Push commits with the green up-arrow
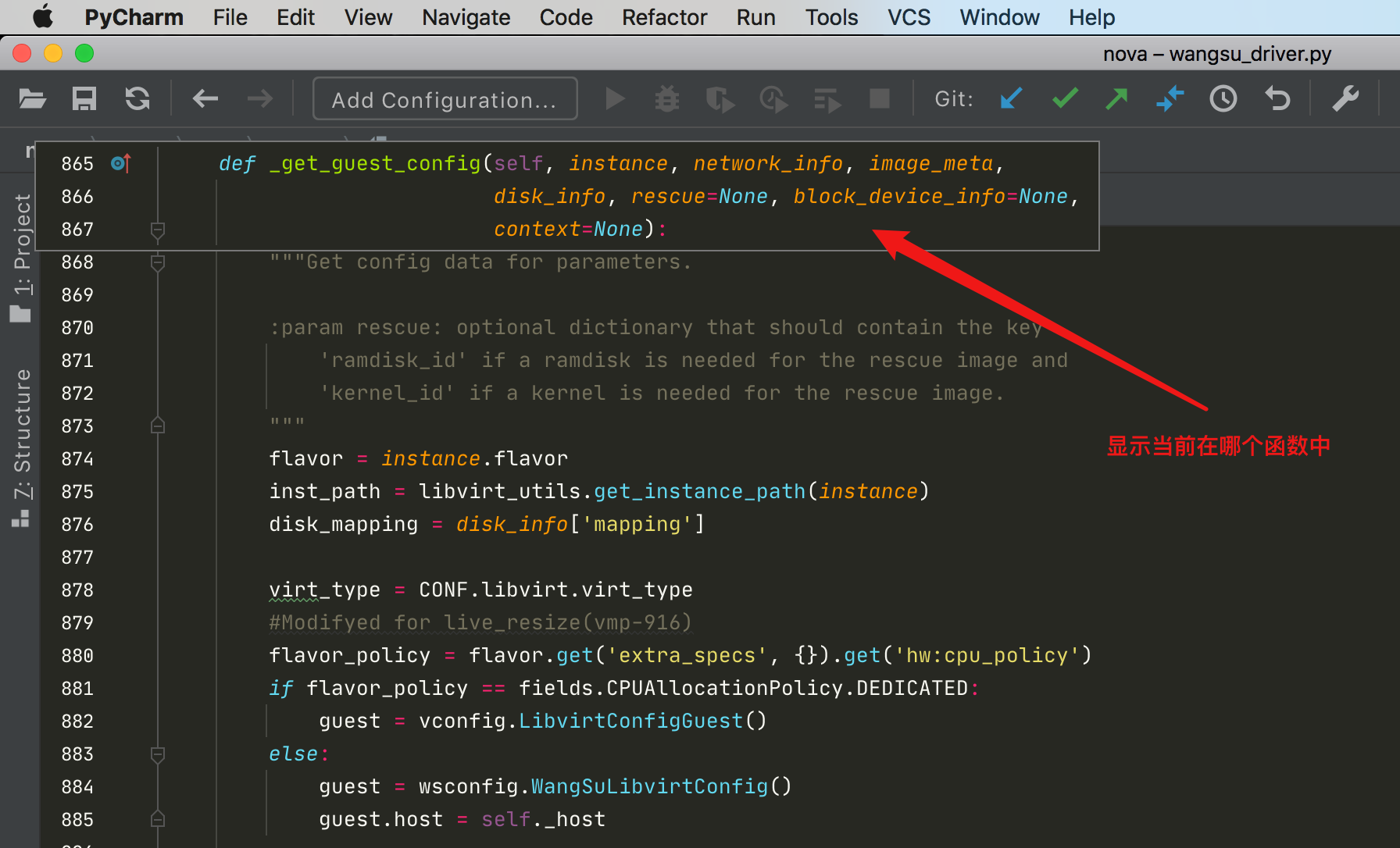The width and height of the screenshot is (1400, 848). pos(1117,99)
